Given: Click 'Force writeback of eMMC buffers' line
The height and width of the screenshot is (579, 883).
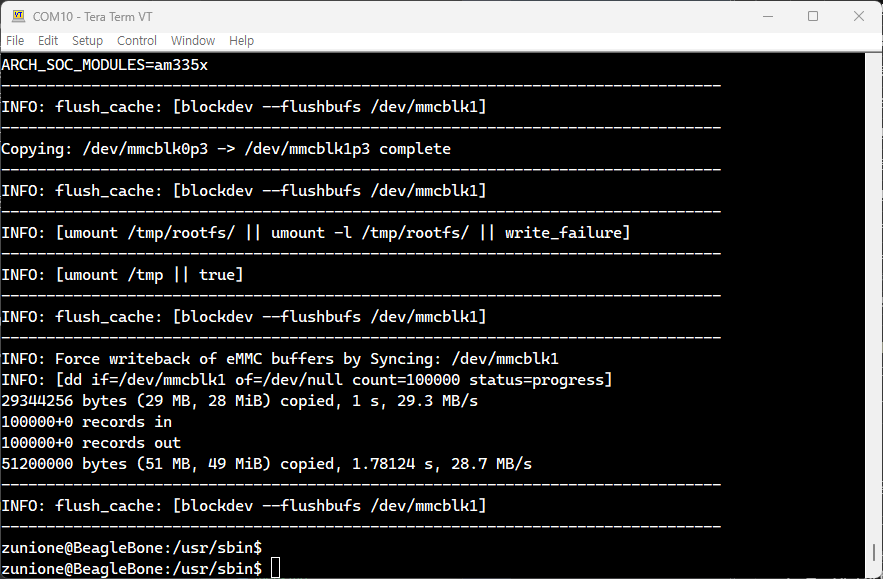Looking at the screenshot, I should (x=280, y=359).
